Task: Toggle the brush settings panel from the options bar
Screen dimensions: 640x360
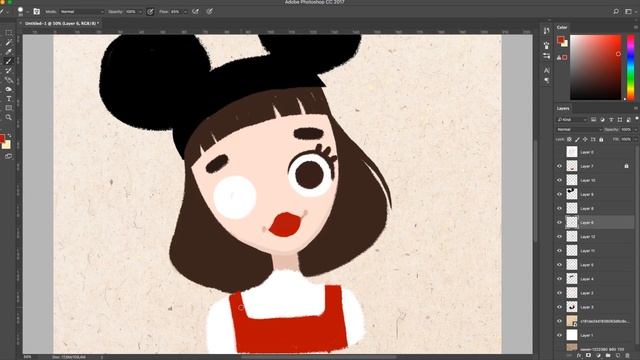Action: coord(36,12)
